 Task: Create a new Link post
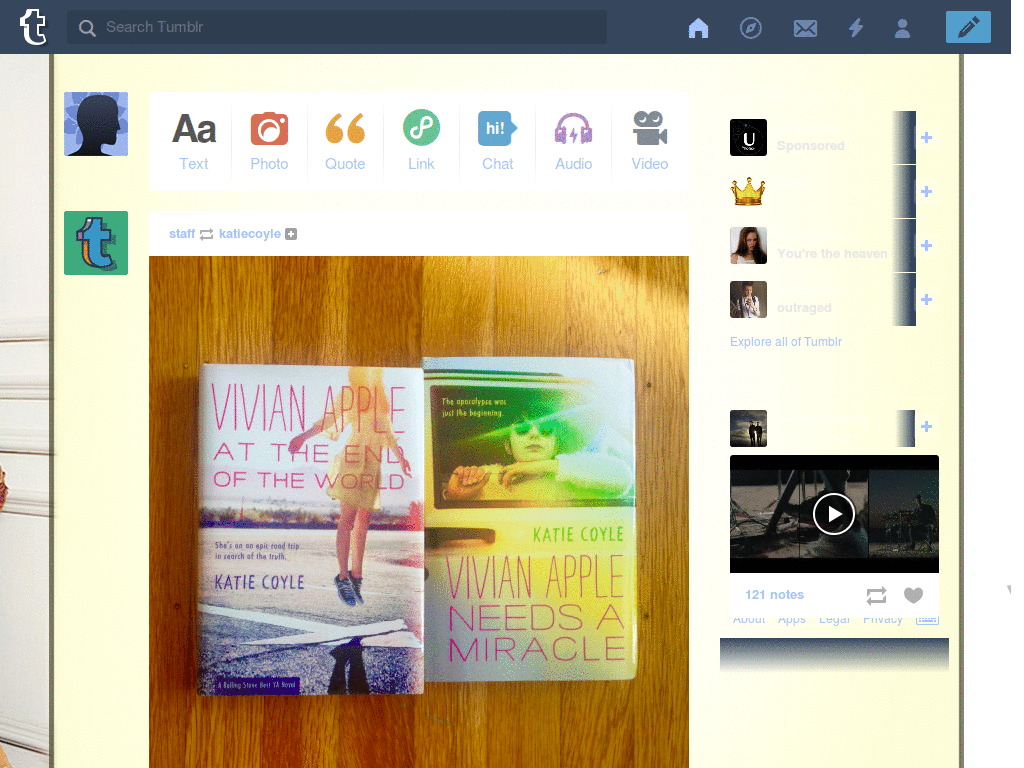click(x=421, y=141)
